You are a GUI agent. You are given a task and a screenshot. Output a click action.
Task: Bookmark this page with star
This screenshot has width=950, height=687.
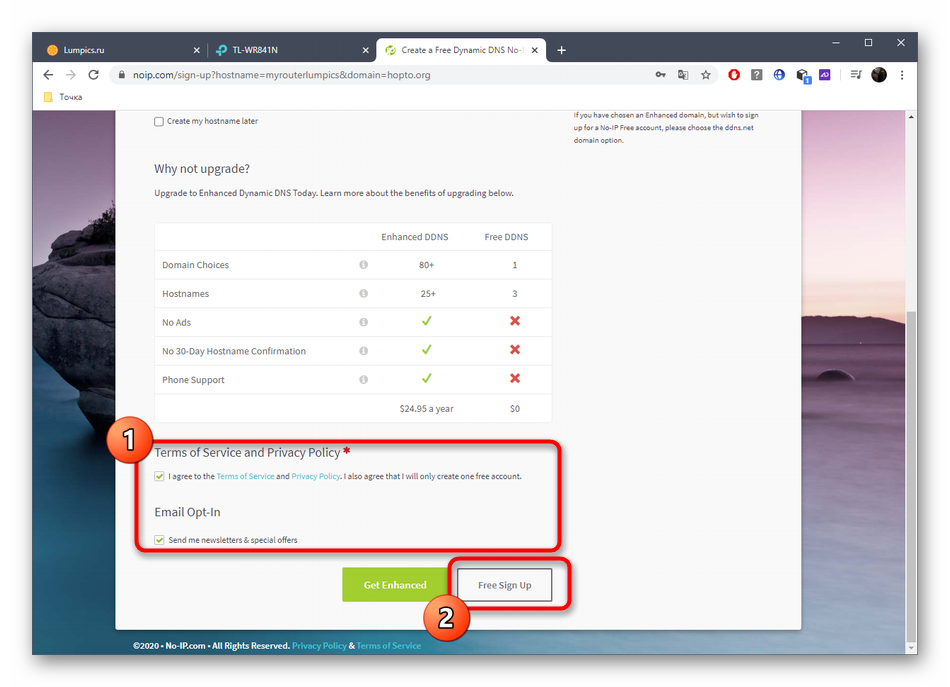[x=706, y=75]
